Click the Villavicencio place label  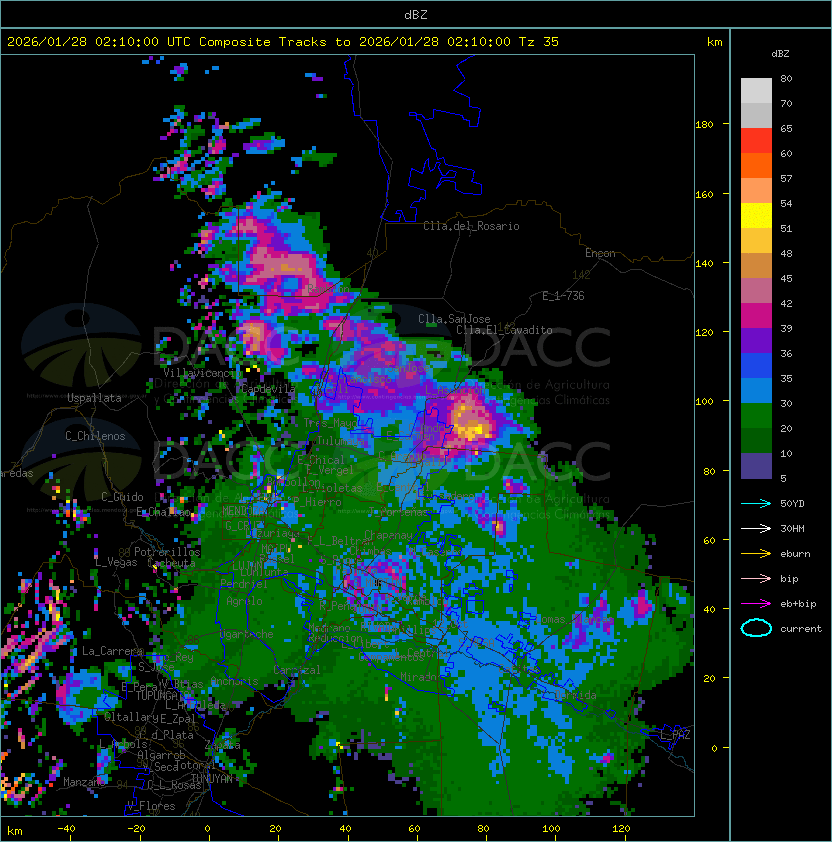tap(200, 373)
